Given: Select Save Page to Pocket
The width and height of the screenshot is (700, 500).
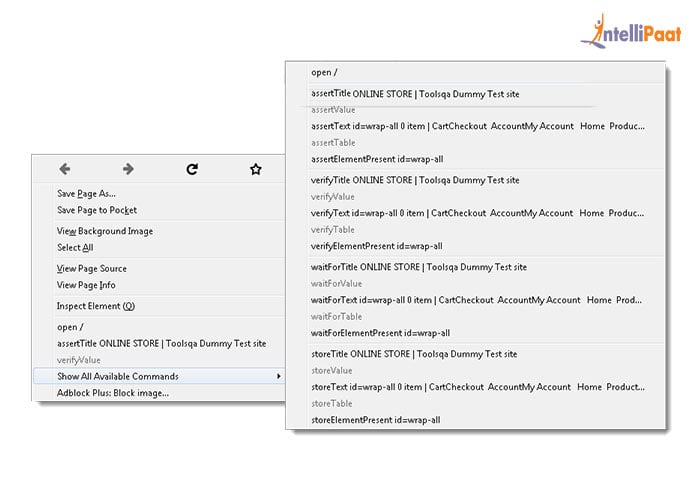Looking at the screenshot, I should point(97,210).
